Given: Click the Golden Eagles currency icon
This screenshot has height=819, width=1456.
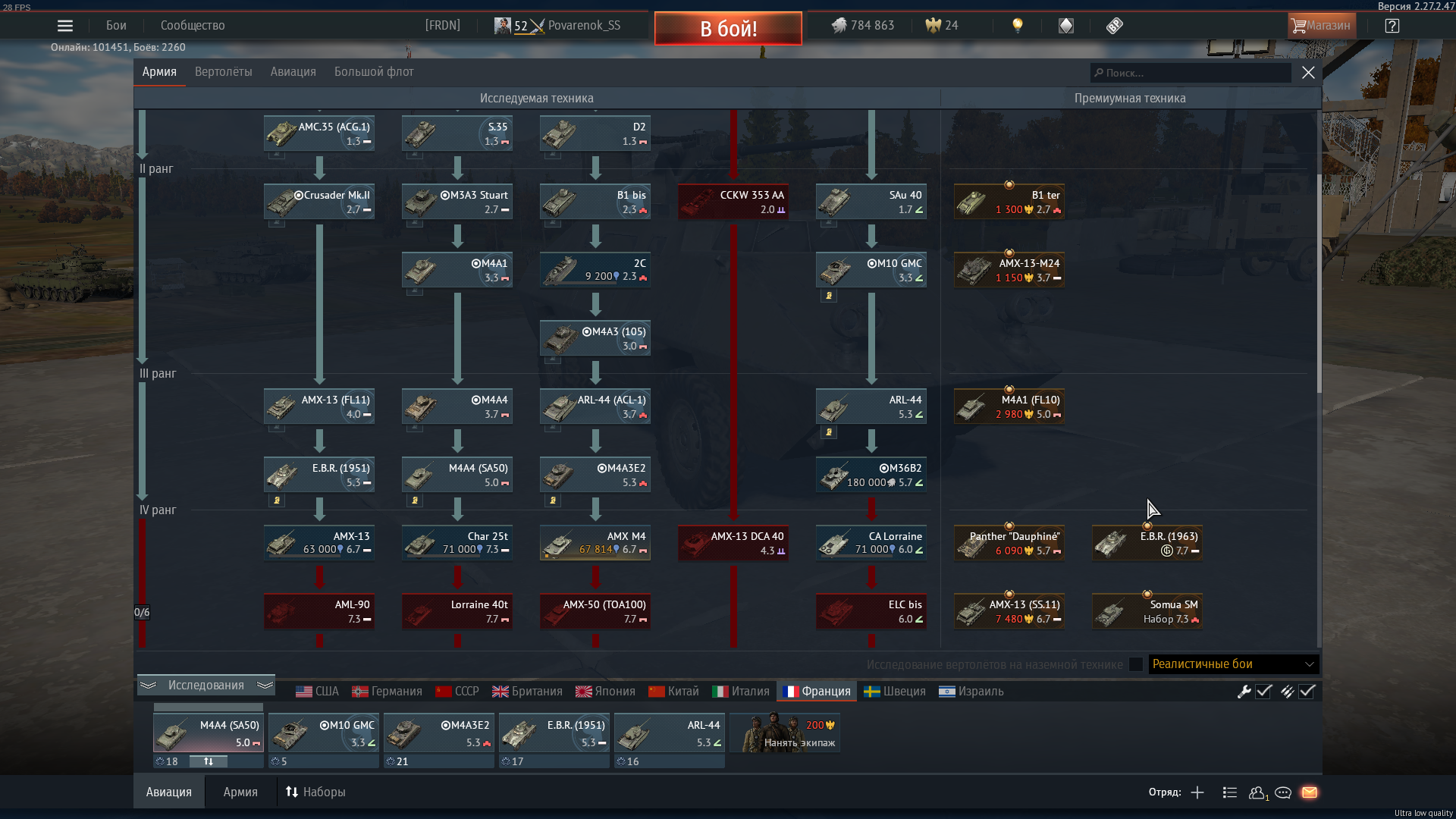Looking at the screenshot, I should (933, 26).
